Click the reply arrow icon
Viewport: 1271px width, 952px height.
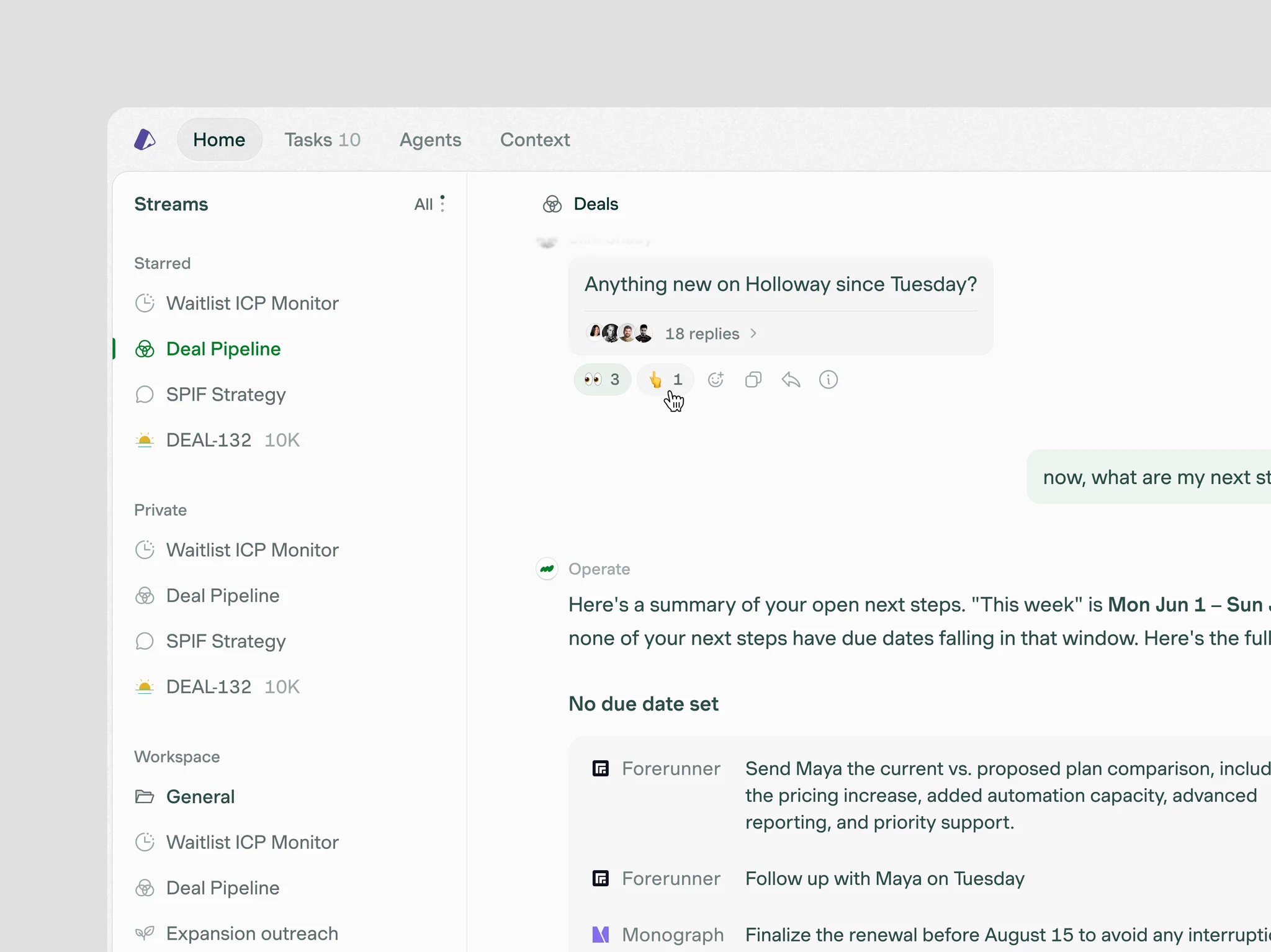[791, 379]
